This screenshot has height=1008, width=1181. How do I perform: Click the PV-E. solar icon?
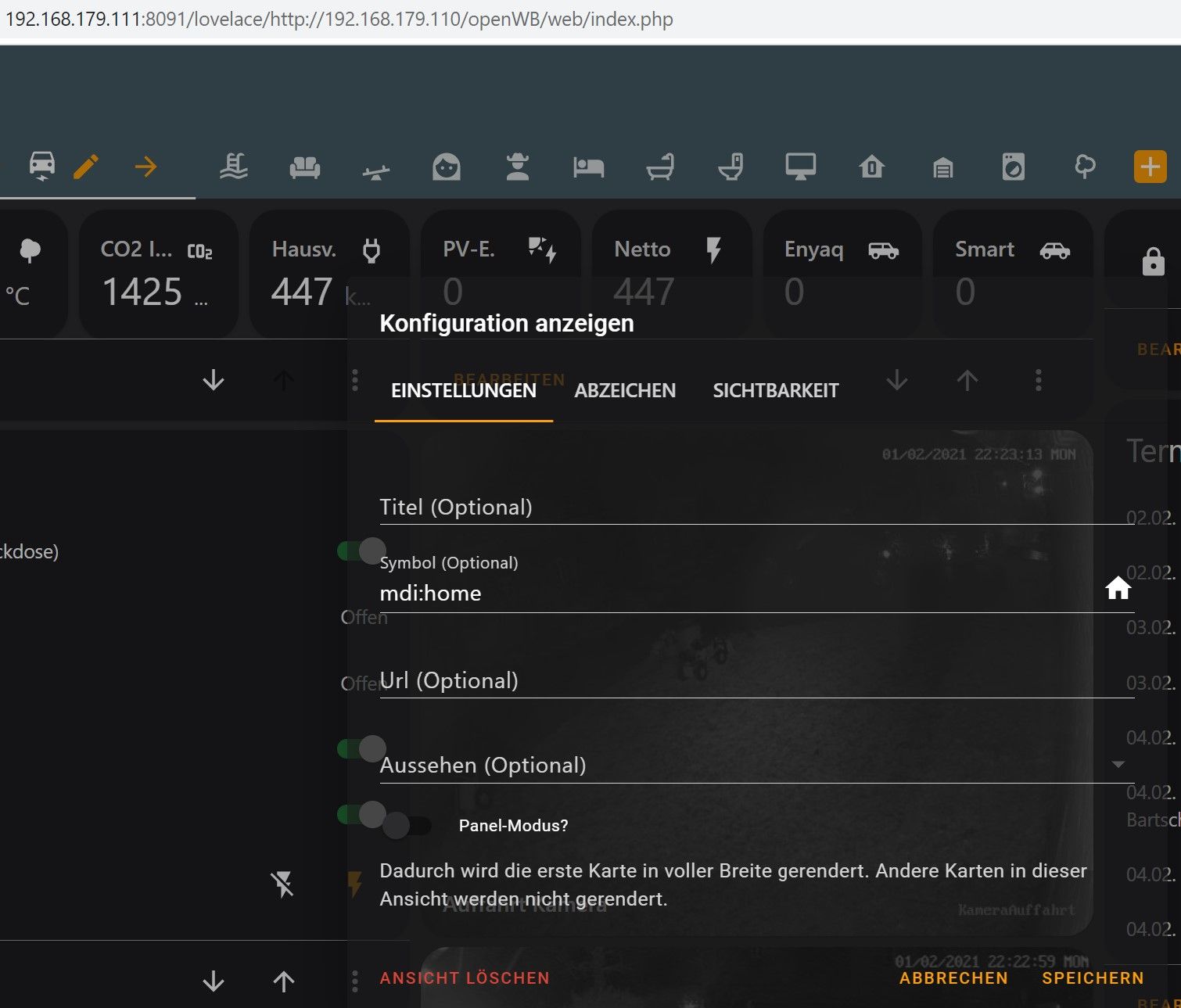pyautogui.click(x=542, y=249)
